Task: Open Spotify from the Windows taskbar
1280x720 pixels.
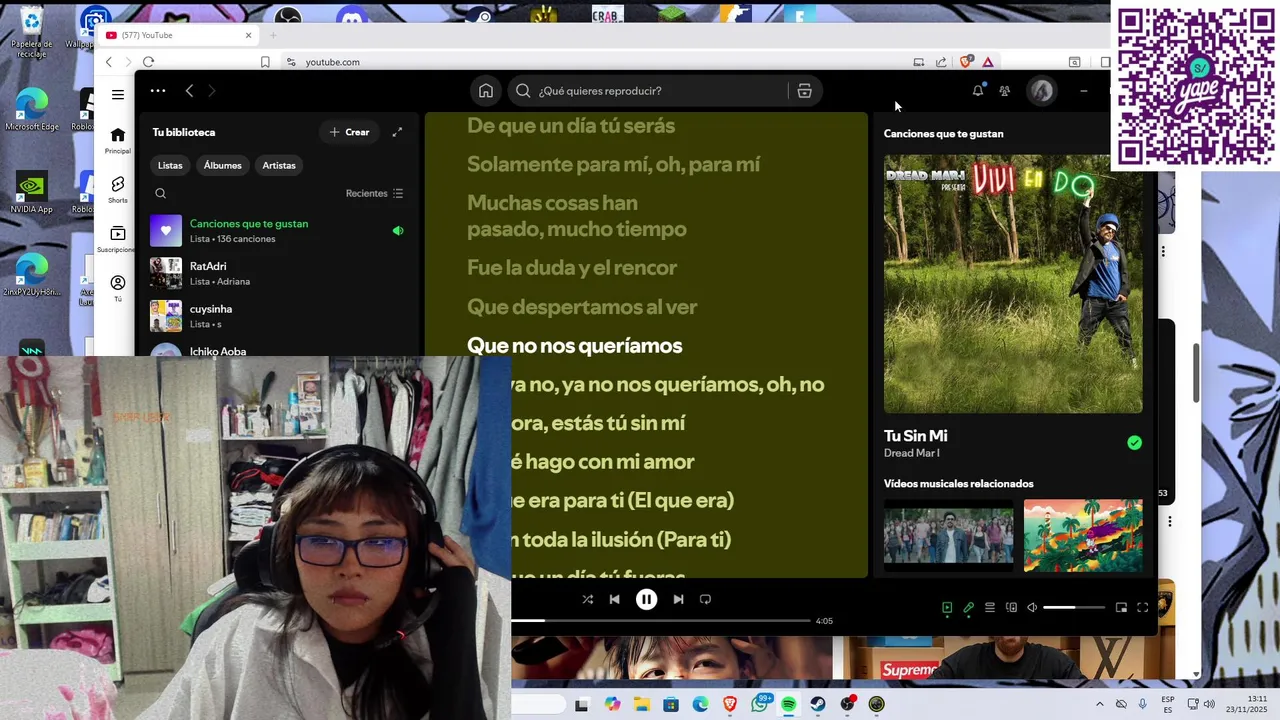Action: point(788,704)
